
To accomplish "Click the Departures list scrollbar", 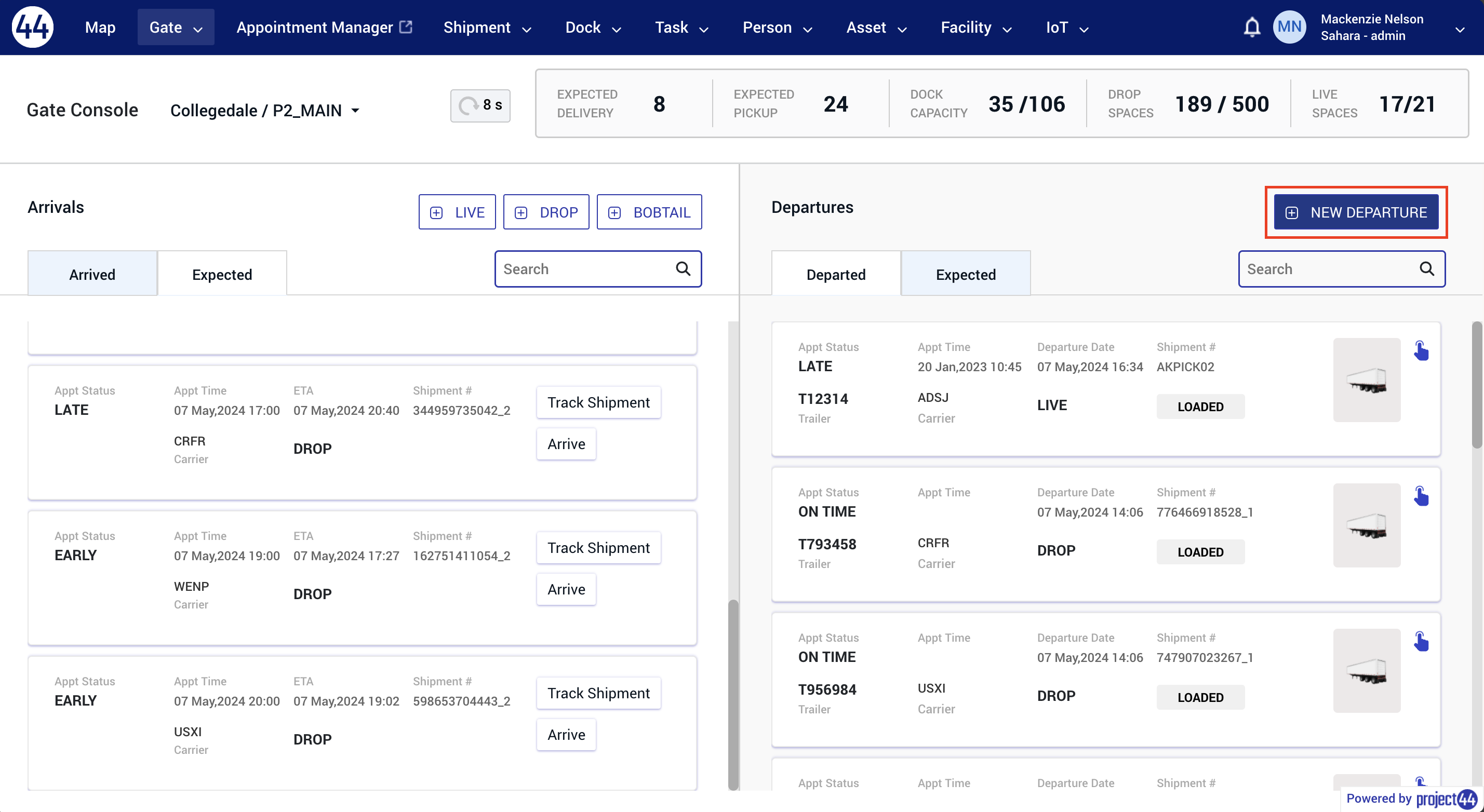I will [1477, 385].
